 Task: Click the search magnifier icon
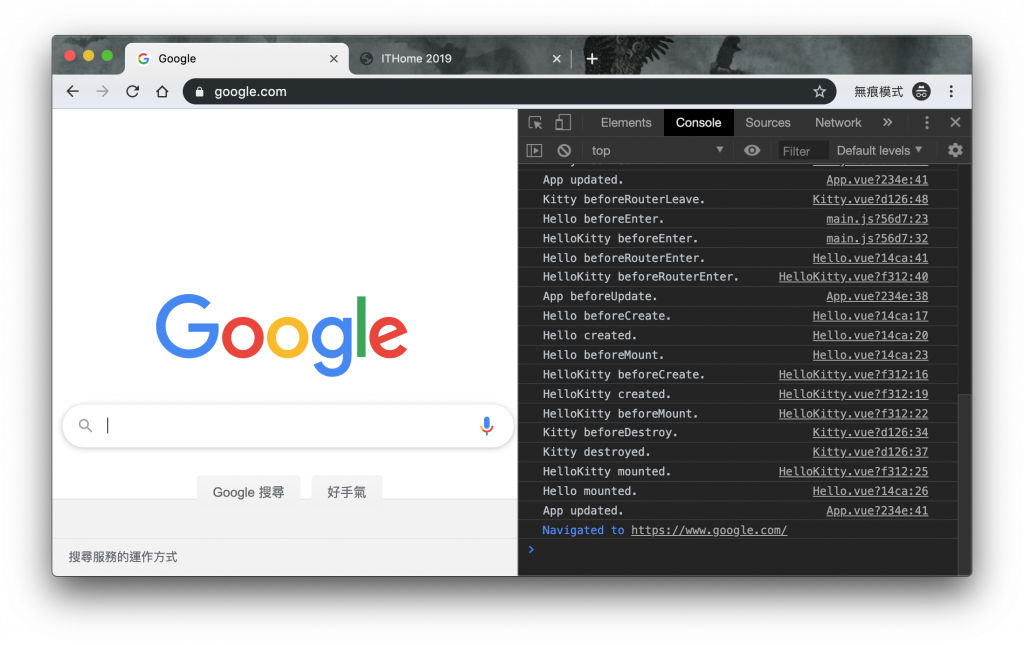point(86,426)
